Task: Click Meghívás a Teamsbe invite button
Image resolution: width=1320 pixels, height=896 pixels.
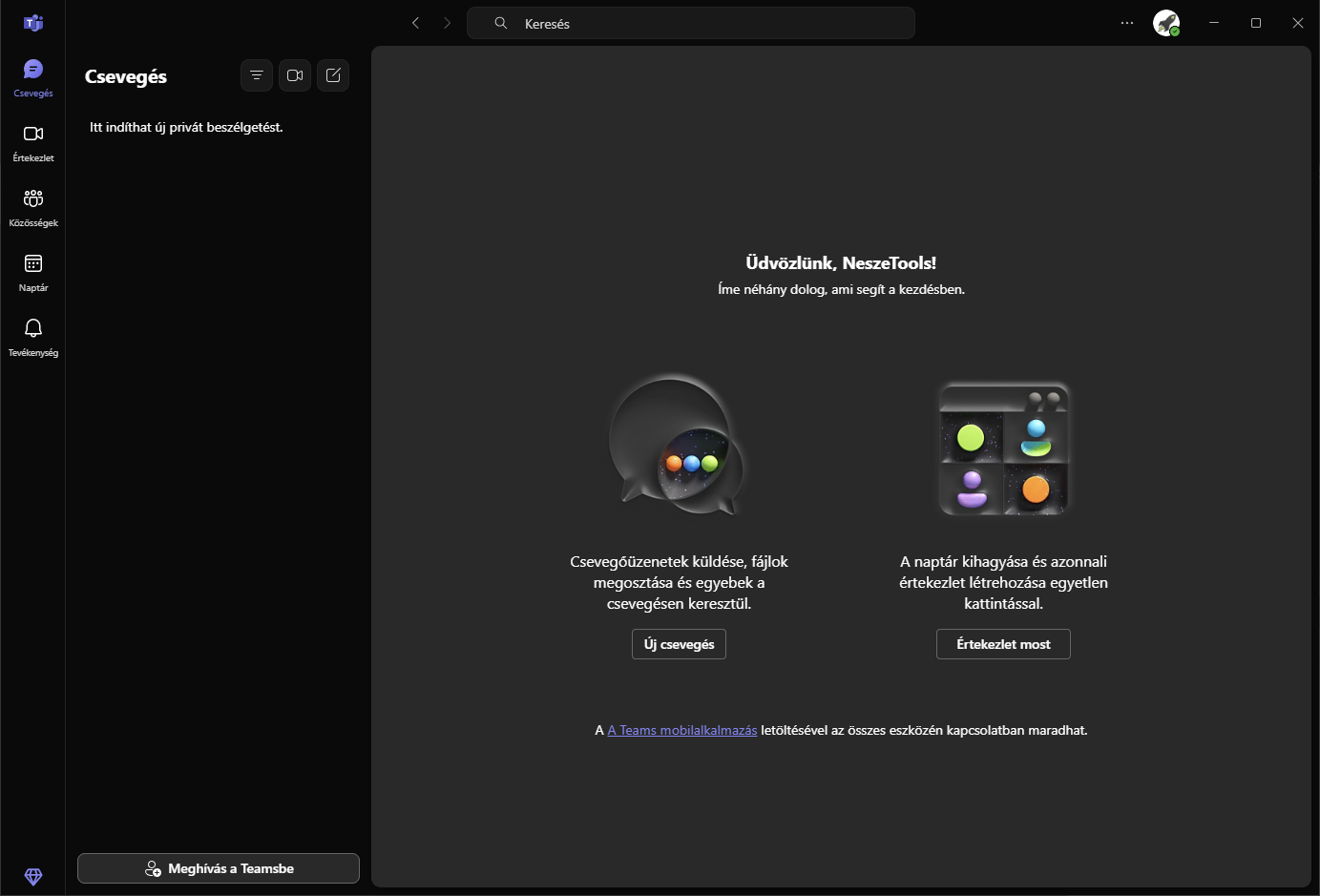Action: point(219,868)
